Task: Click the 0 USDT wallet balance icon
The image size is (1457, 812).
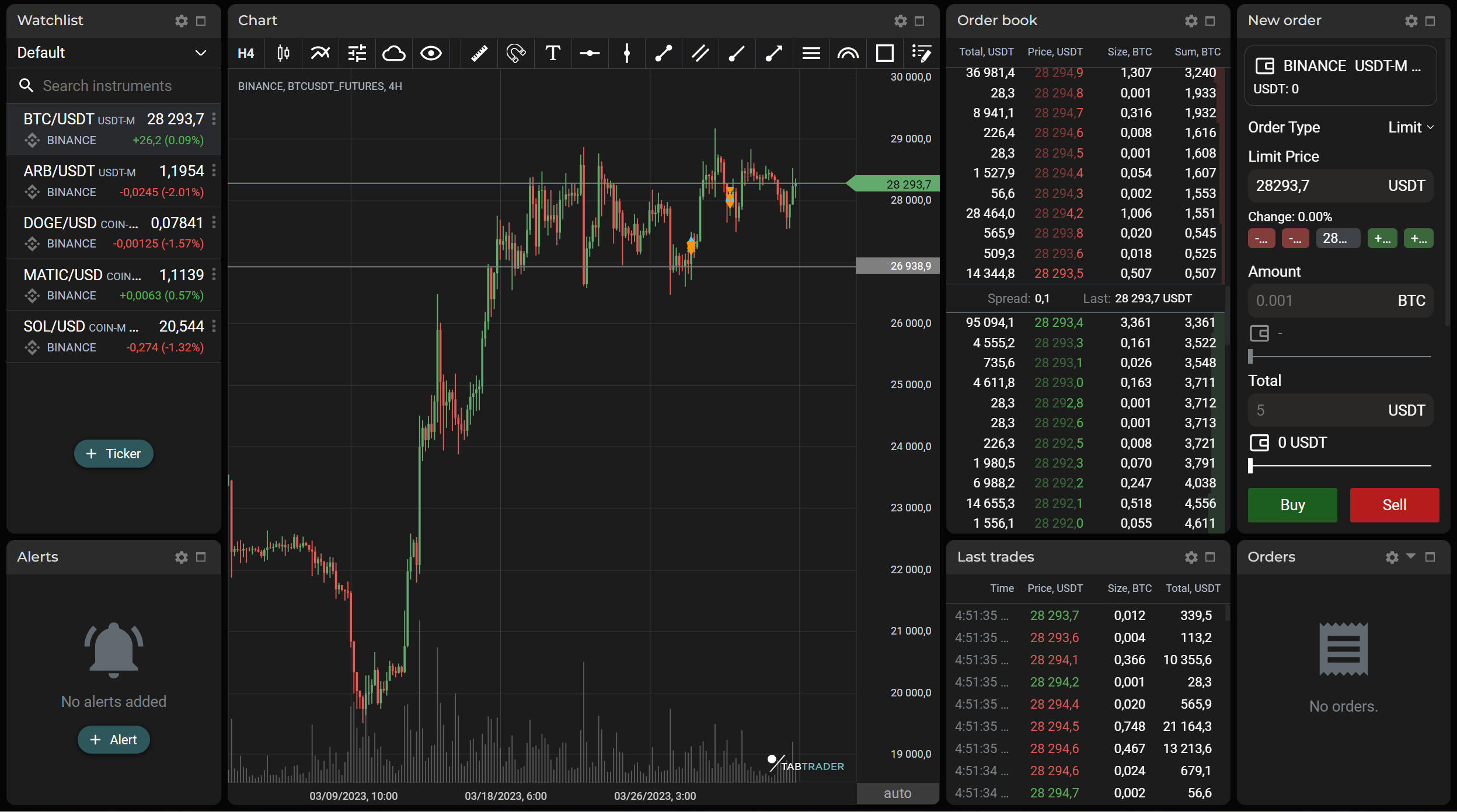Action: click(1259, 442)
